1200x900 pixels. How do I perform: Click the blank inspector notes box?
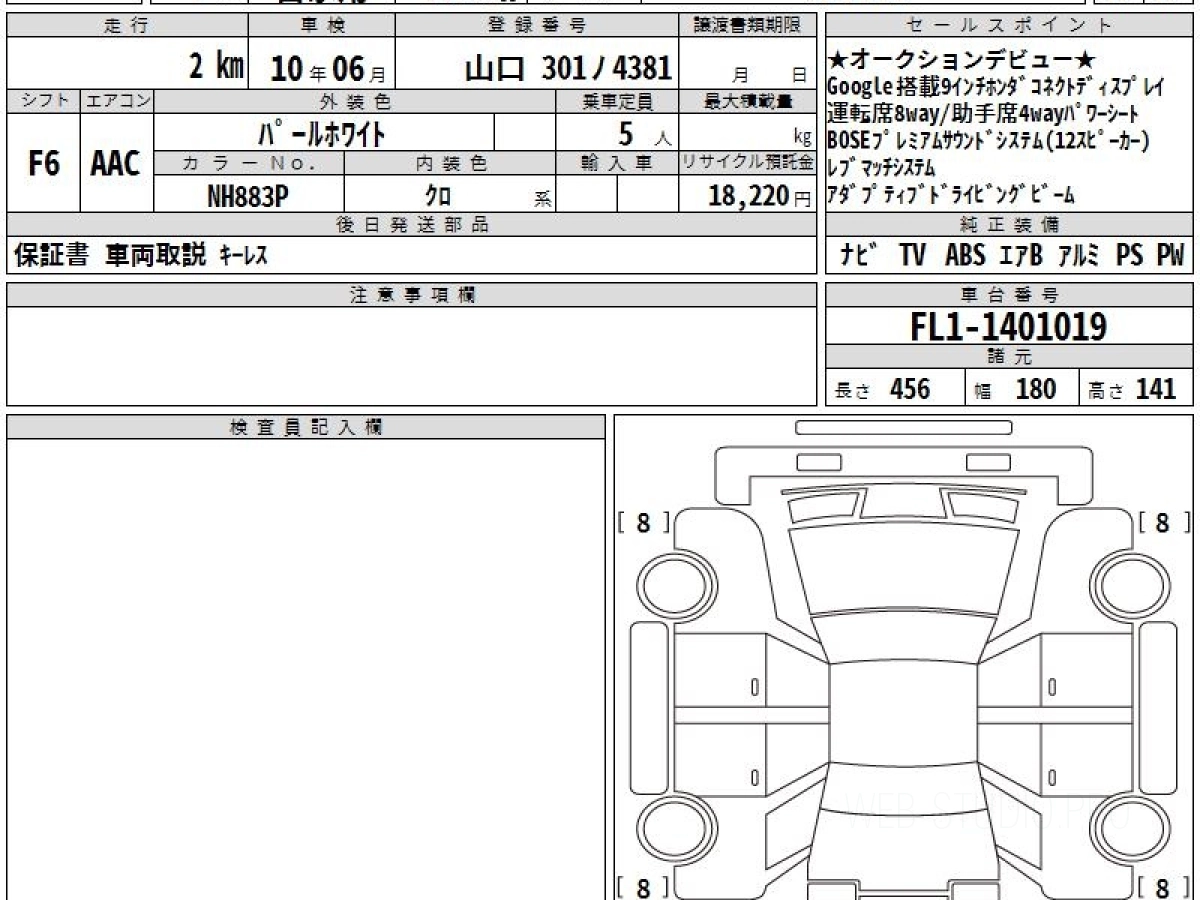(x=306, y=668)
